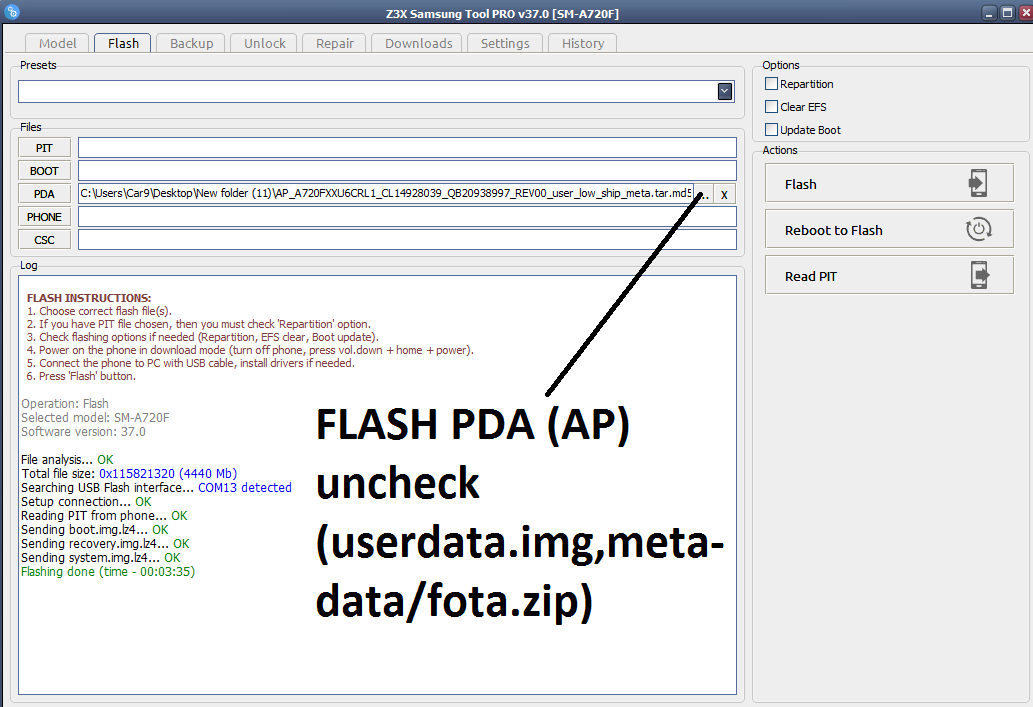Image resolution: width=1033 pixels, height=707 pixels.
Task: Maximize the Z3X Samsung Tool window
Action: click(x=1007, y=13)
